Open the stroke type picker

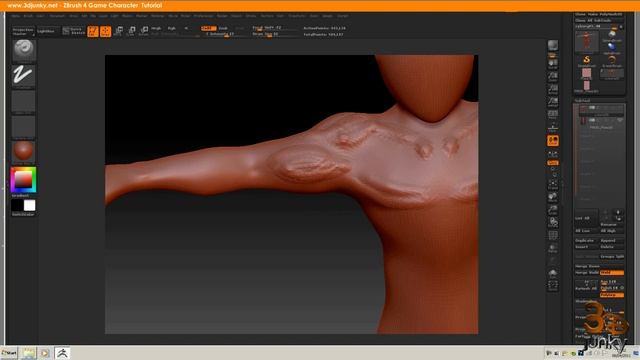(x=24, y=76)
